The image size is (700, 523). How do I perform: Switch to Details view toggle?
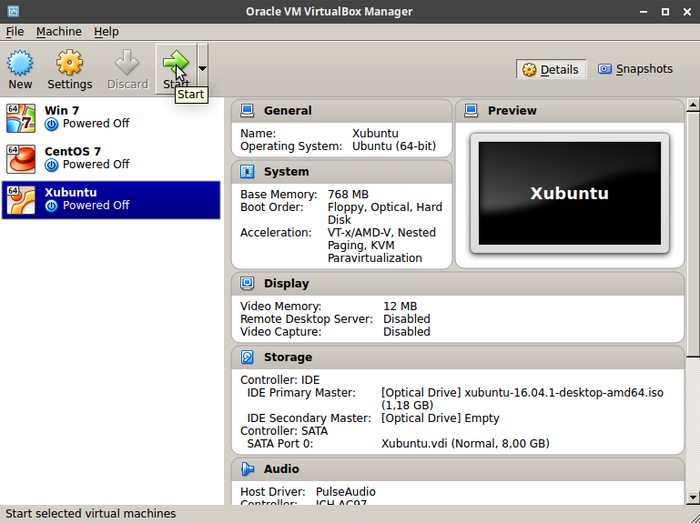click(551, 69)
